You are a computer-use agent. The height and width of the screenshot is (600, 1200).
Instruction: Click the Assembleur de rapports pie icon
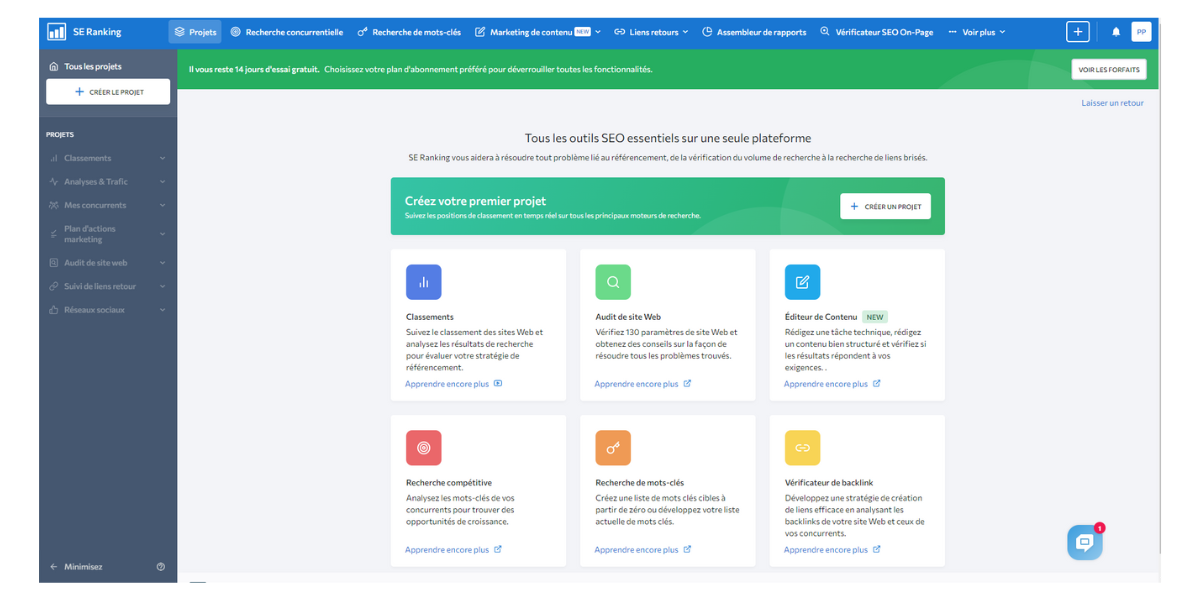[707, 32]
